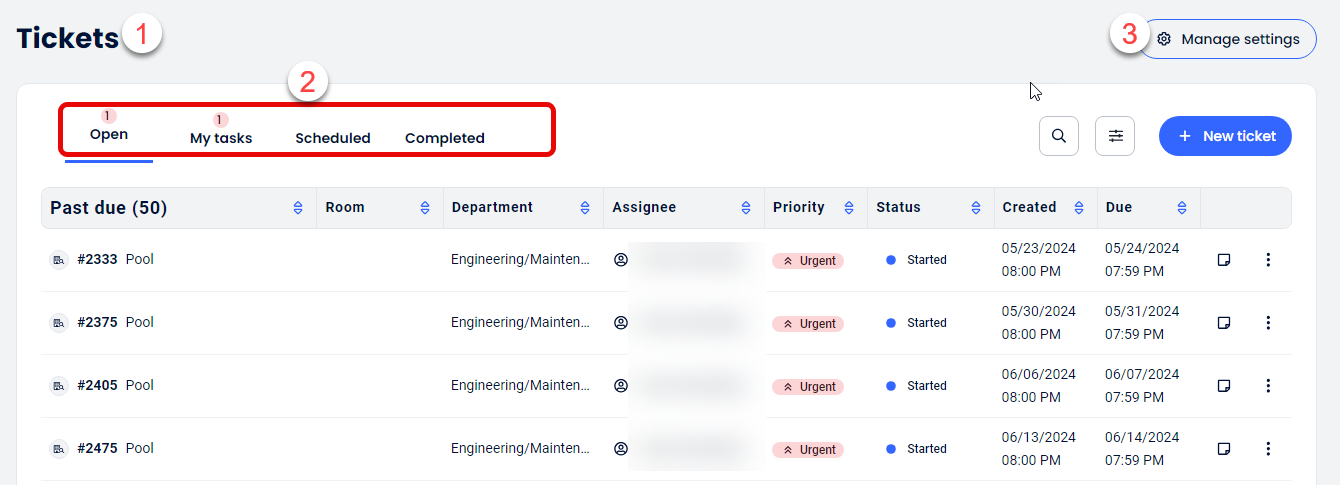Open the ticket search icon
Screen dimensions: 1340x485
(1059, 136)
